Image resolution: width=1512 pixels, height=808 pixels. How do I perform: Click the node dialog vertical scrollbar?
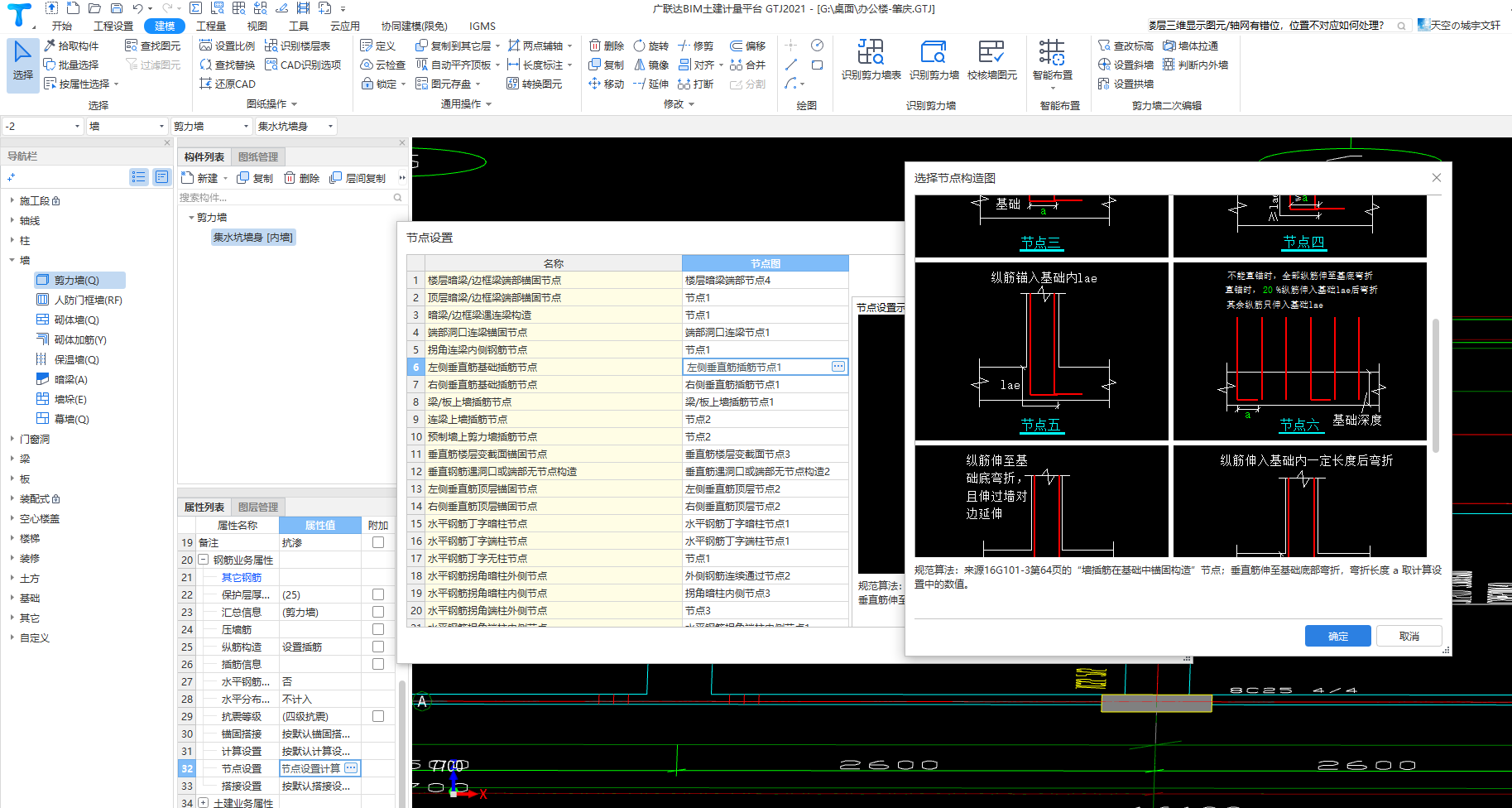[x=1436, y=385]
